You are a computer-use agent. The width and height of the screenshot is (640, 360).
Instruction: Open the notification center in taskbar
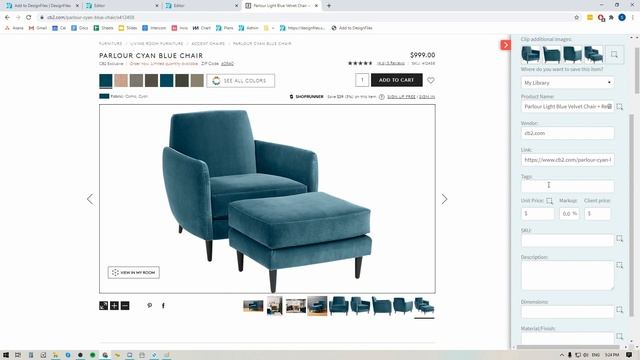coord(629,355)
